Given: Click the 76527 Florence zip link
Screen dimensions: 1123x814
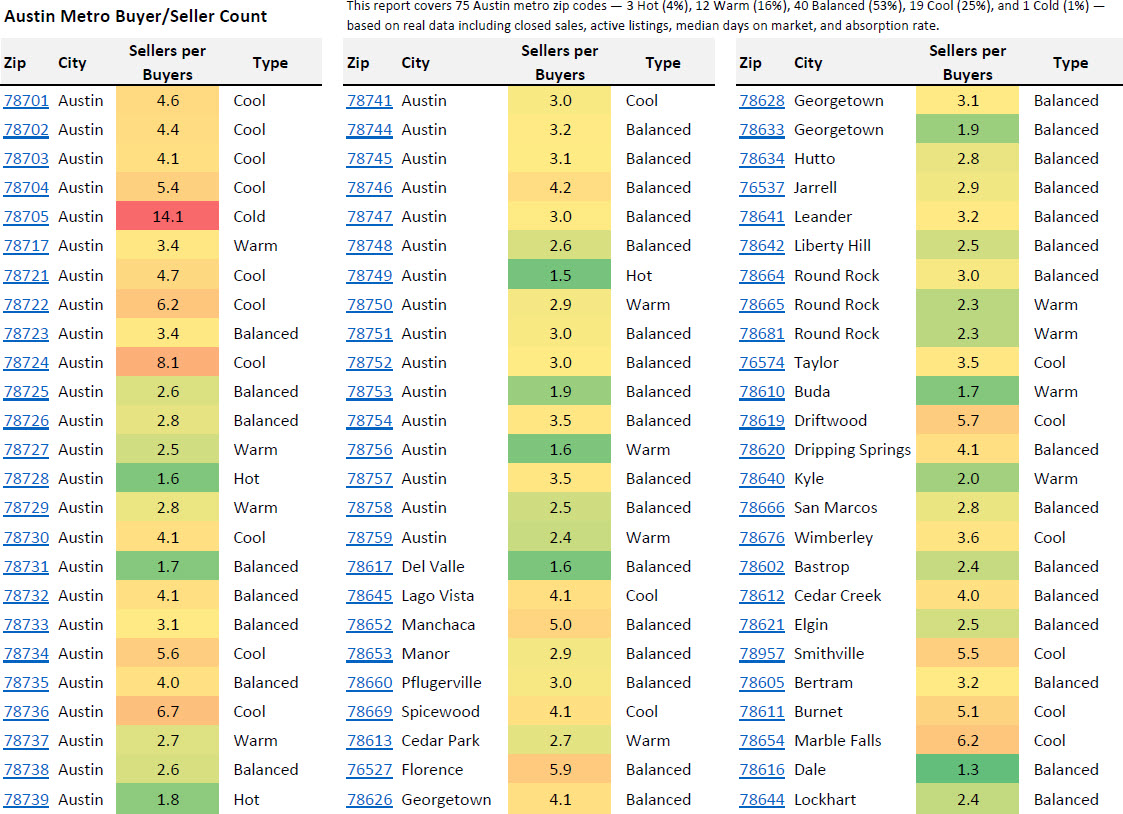Looking at the screenshot, I should tap(369, 770).
